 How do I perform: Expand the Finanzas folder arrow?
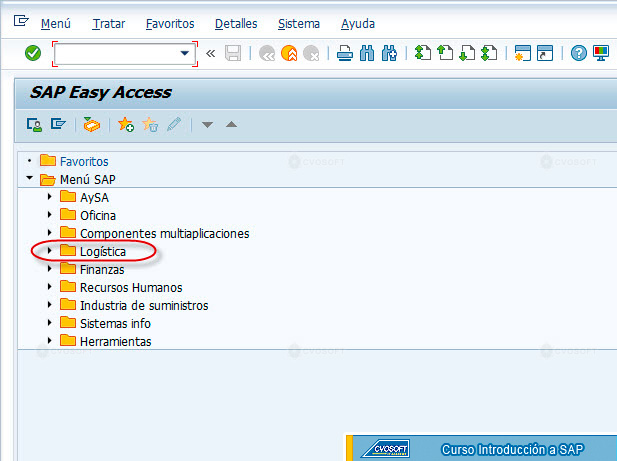coord(50,269)
